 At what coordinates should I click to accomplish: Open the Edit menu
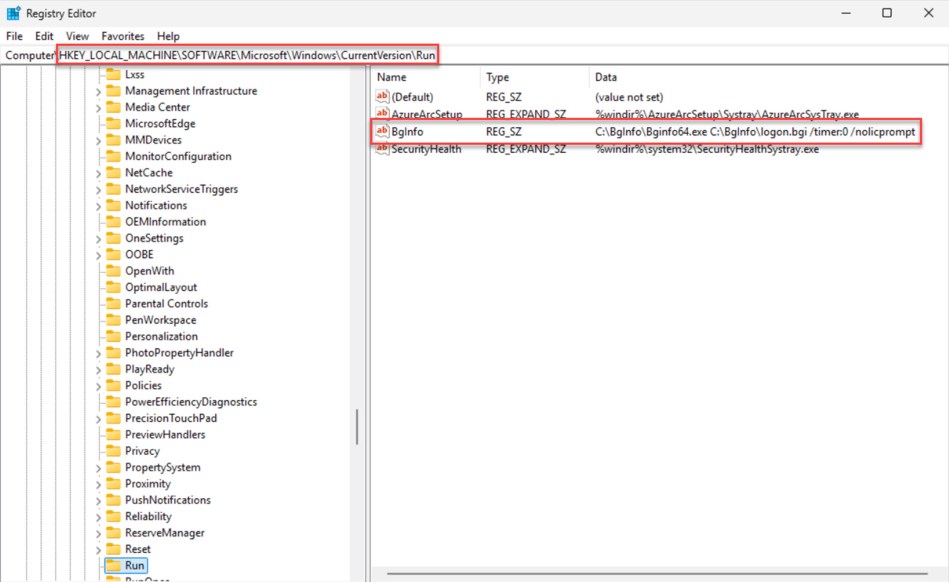[44, 36]
